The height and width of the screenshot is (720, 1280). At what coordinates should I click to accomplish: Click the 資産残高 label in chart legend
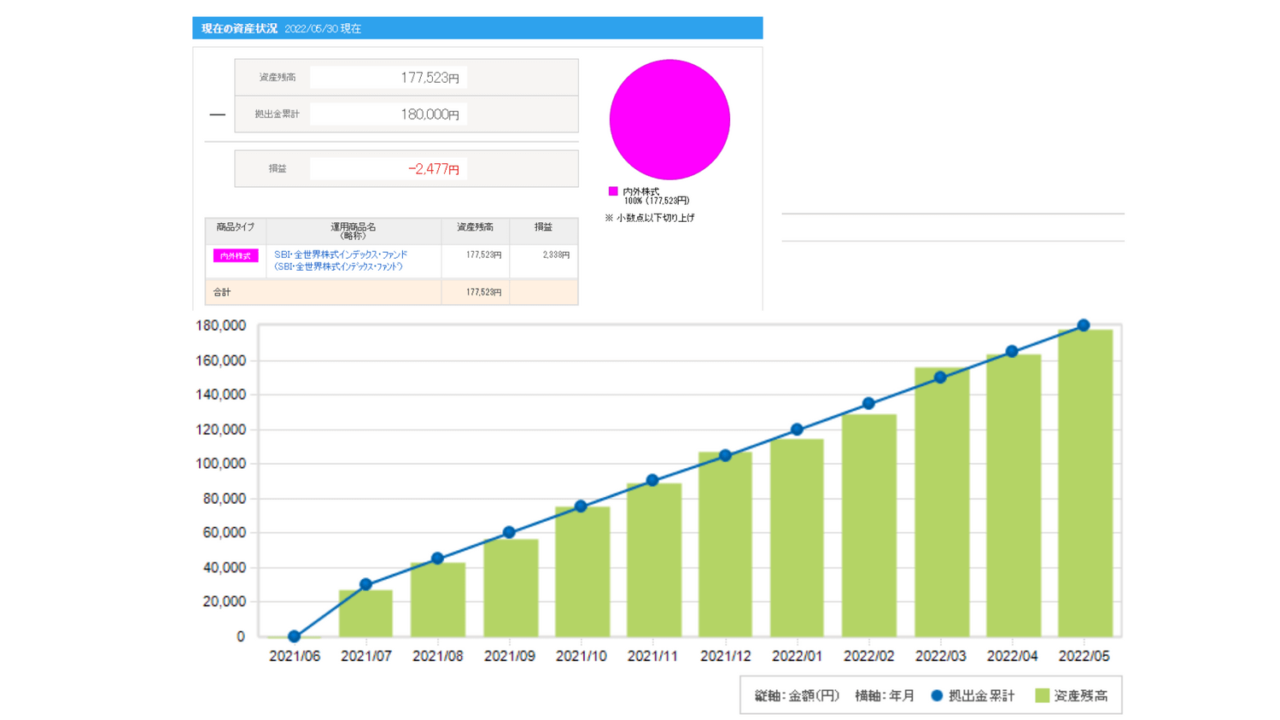[1082, 695]
